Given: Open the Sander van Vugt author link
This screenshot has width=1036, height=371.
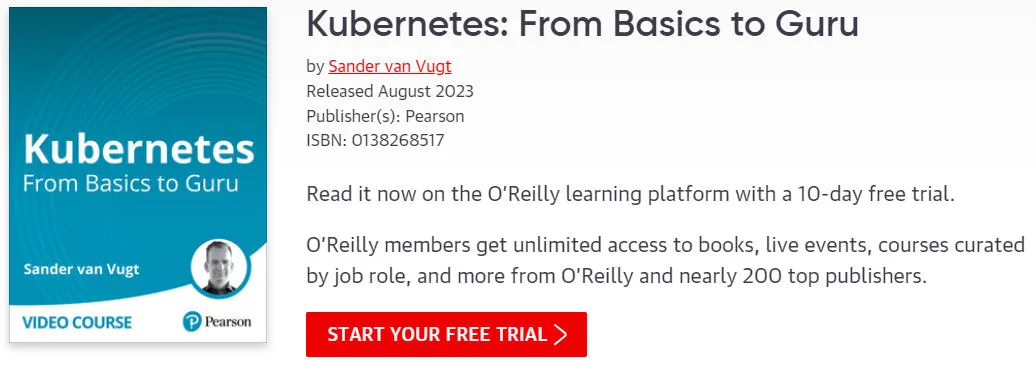Looking at the screenshot, I should pos(390,66).
